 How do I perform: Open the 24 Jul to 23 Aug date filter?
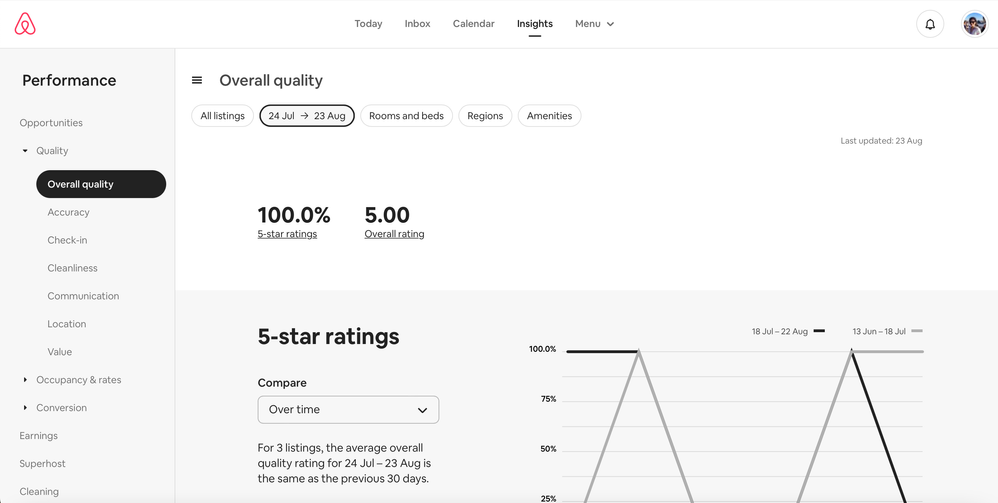click(307, 116)
